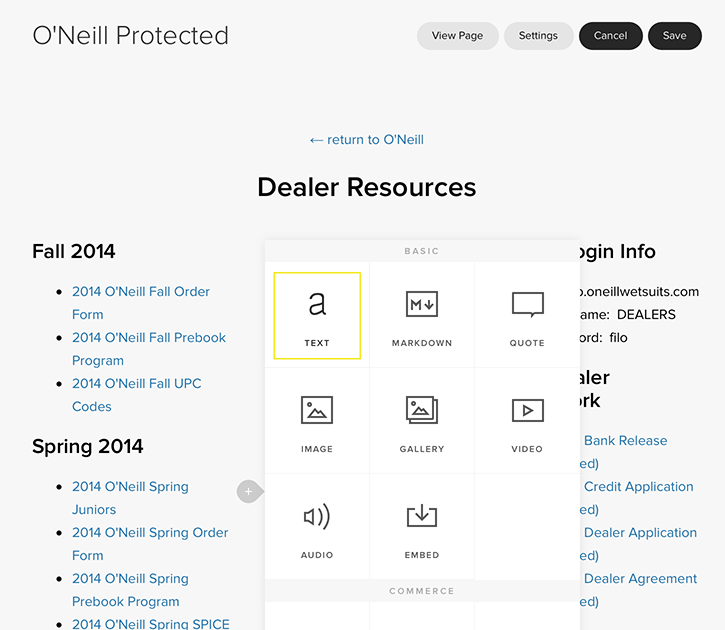Click the Spring 2014 heading

pos(87,447)
